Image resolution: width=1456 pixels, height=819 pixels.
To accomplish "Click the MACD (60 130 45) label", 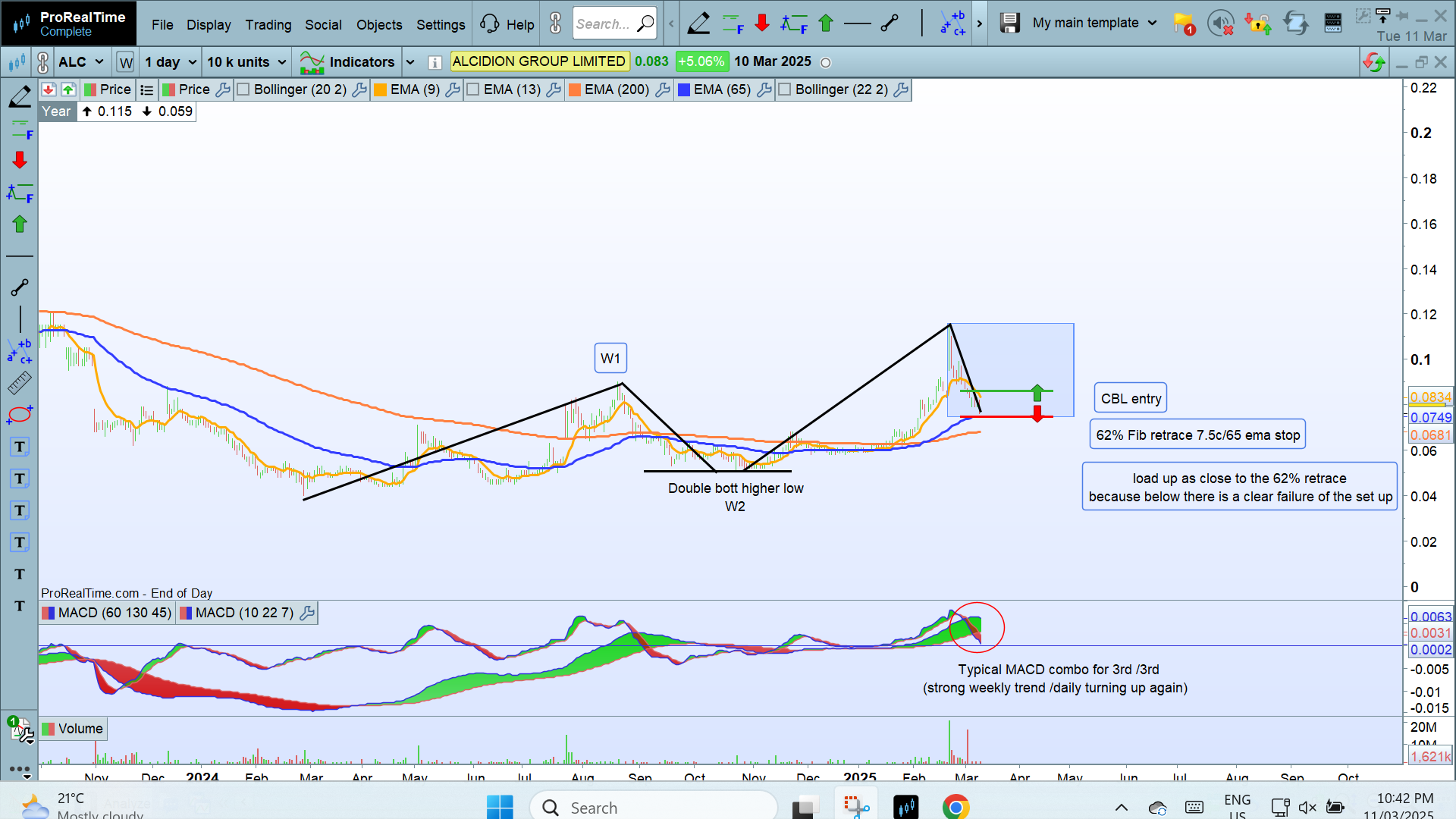I will (107, 613).
